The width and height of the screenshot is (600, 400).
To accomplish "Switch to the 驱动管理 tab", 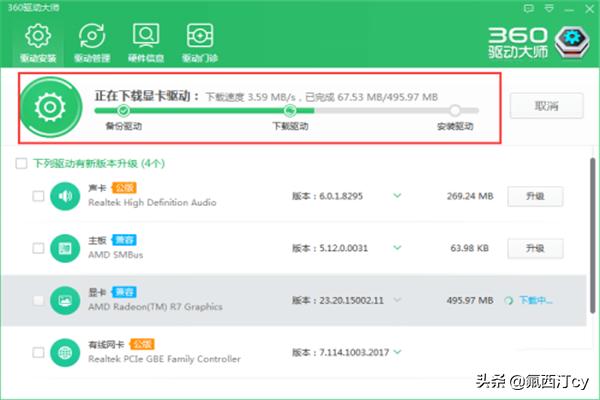I will [x=92, y=43].
